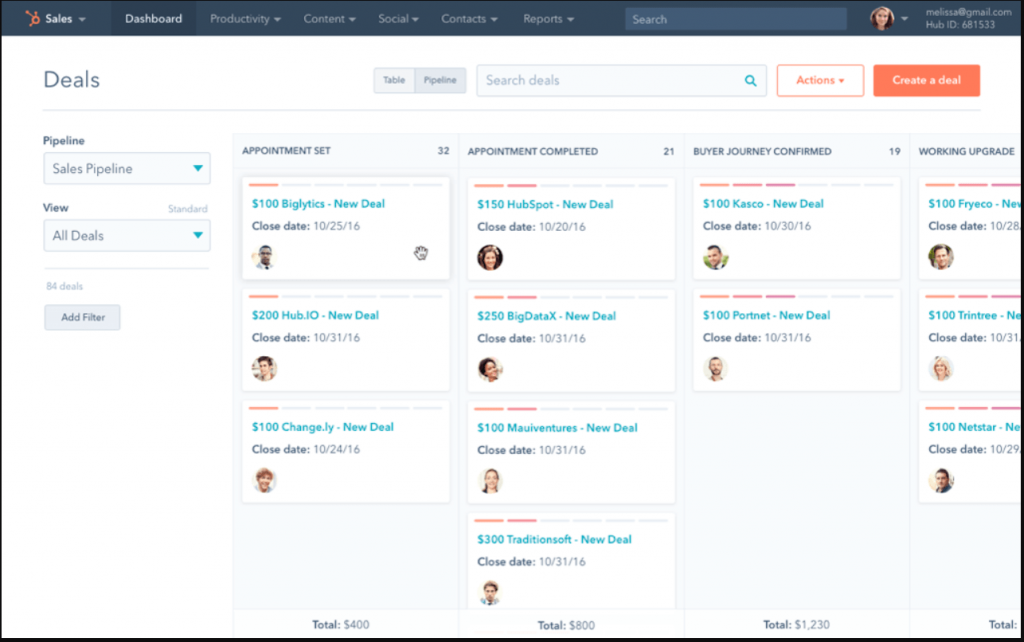Open $100 Trintree deal link
This screenshot has width=1024, height=642.
(x=974, y=315)
